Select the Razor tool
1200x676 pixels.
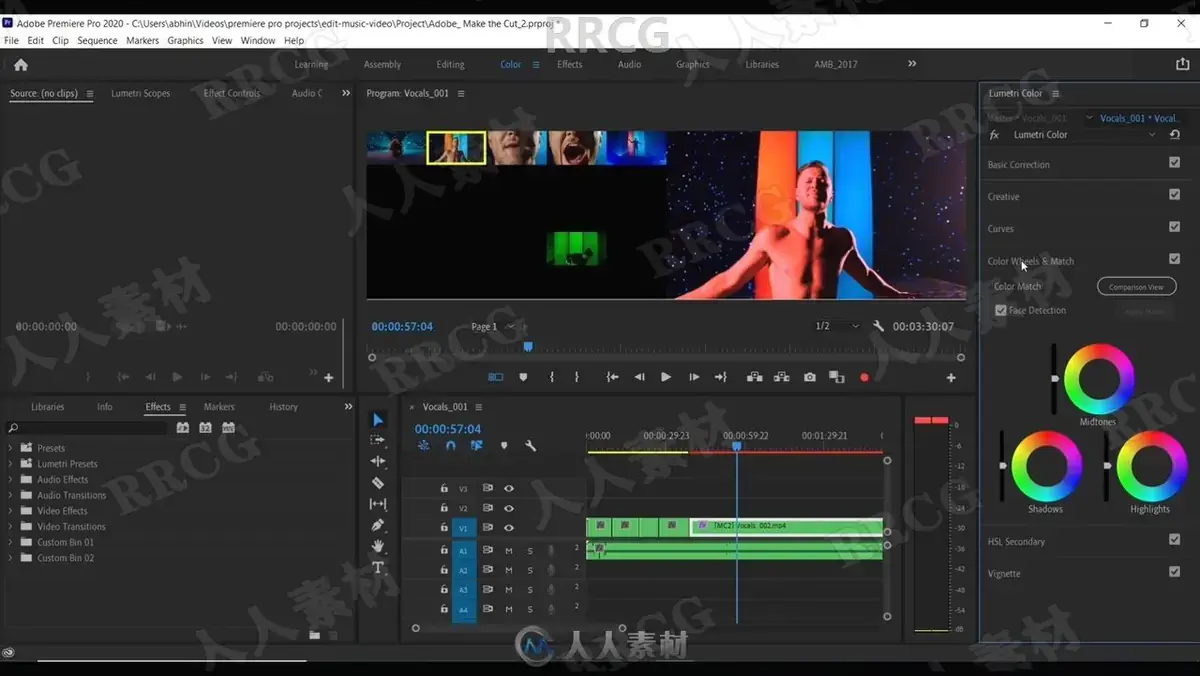pos(378,483)
